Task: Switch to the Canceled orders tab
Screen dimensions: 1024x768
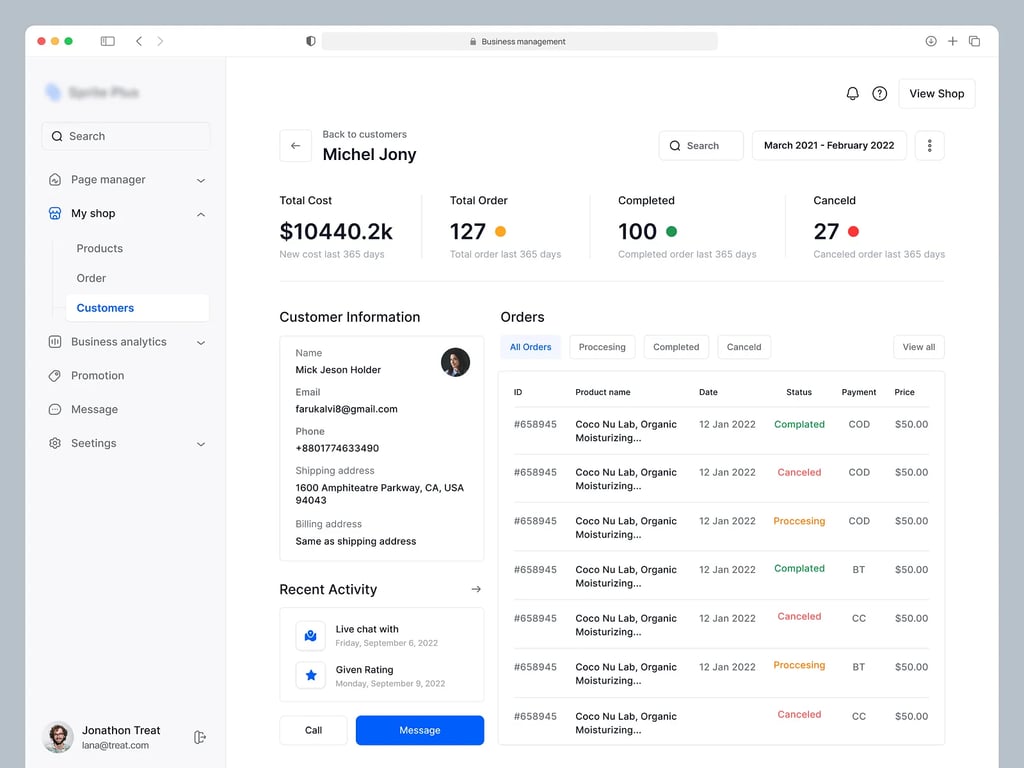Action: tap(743, 346)
